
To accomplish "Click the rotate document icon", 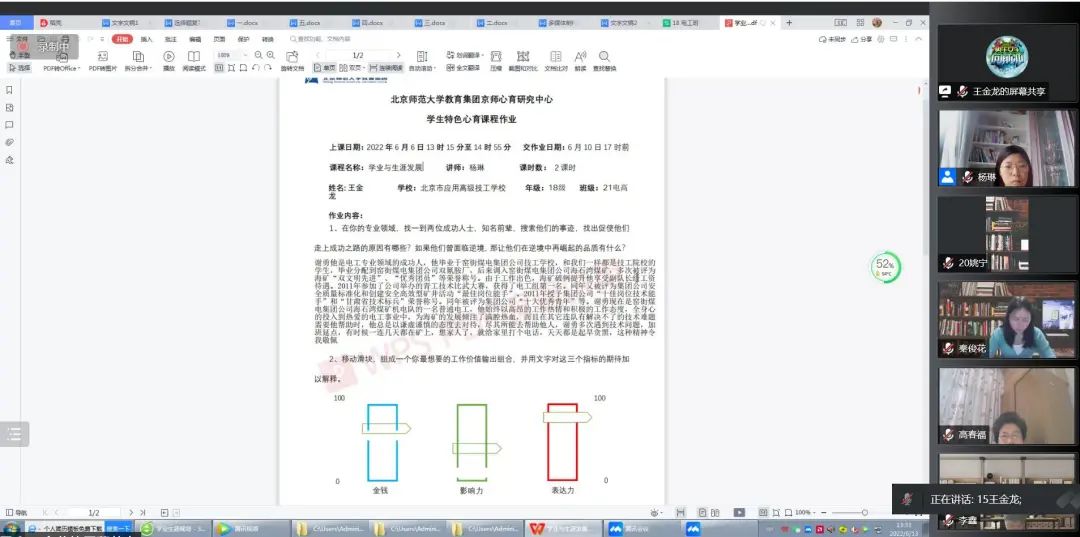I will click(x=292, y=56).
